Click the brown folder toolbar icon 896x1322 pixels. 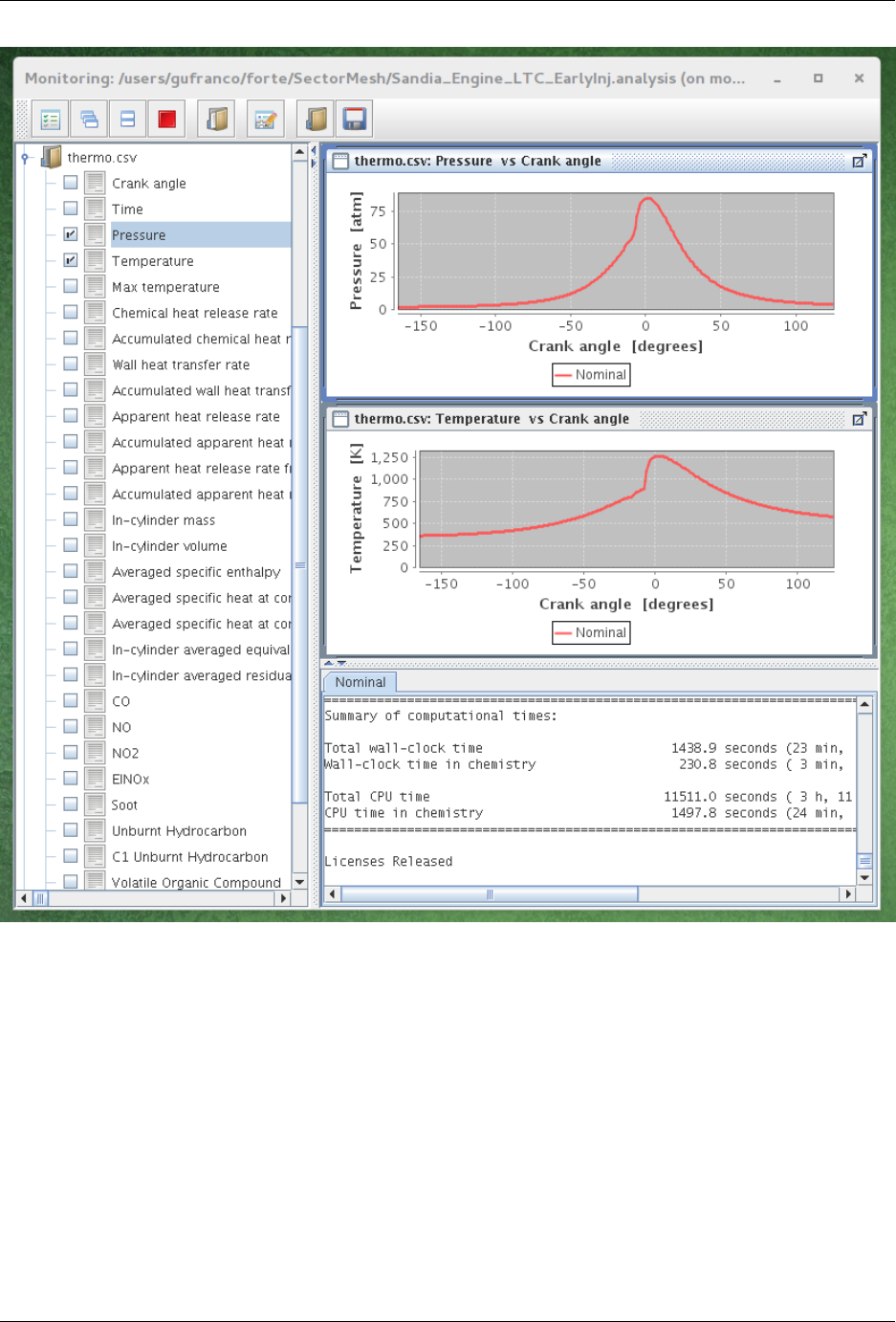[317, 120]
